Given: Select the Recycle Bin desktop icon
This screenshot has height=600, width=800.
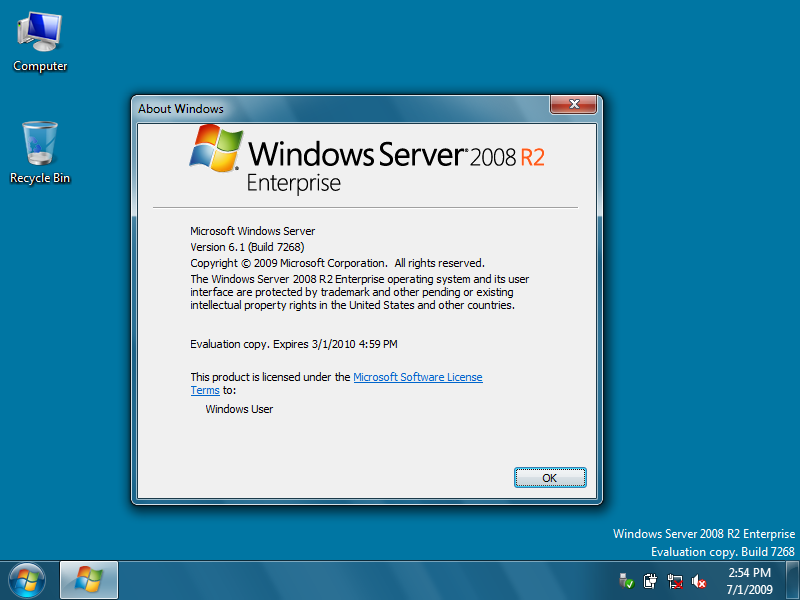Looking at the screenshot, I should (40, 153).
